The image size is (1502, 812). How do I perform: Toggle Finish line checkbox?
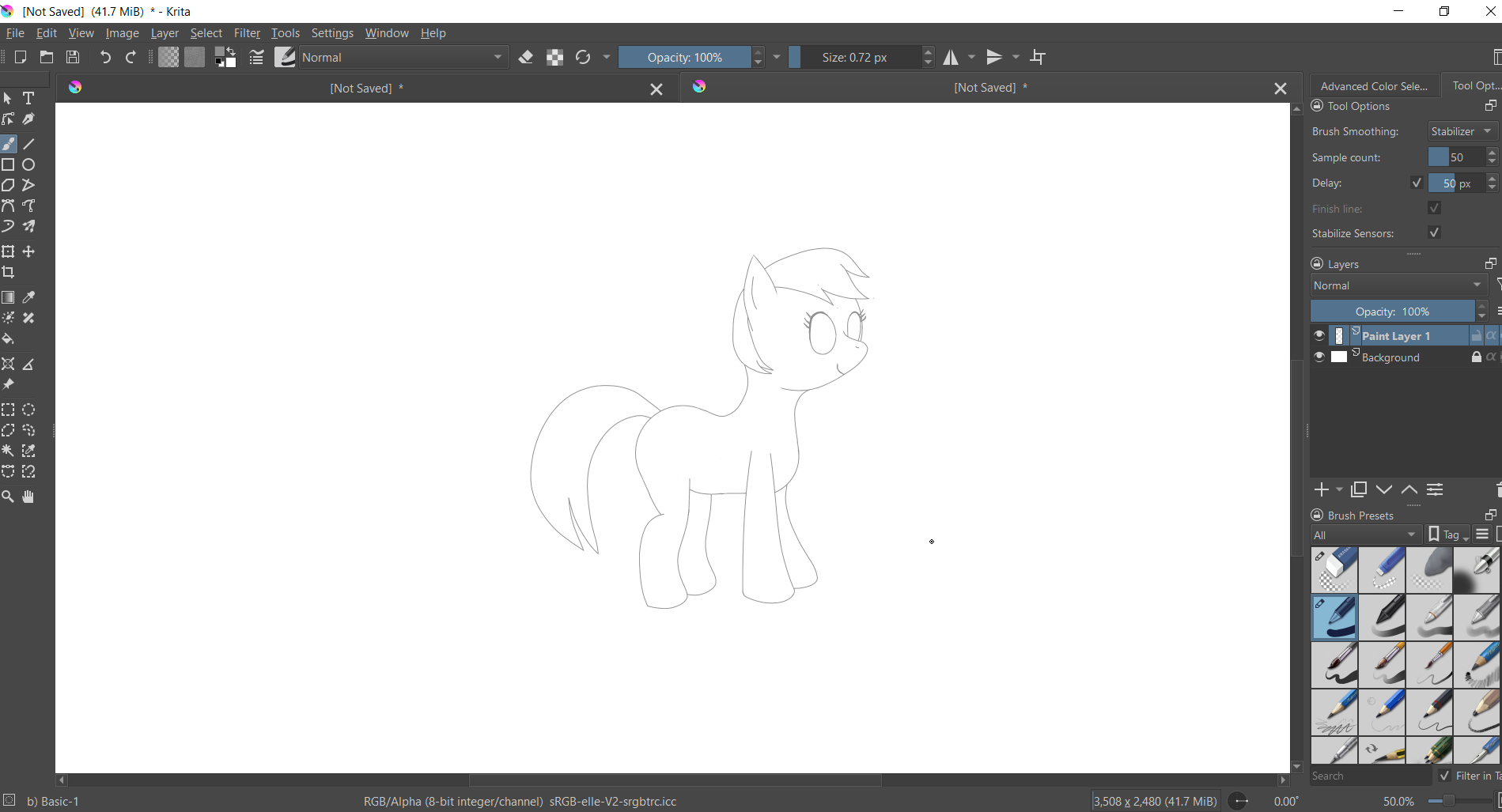(x=1434, y=208)
